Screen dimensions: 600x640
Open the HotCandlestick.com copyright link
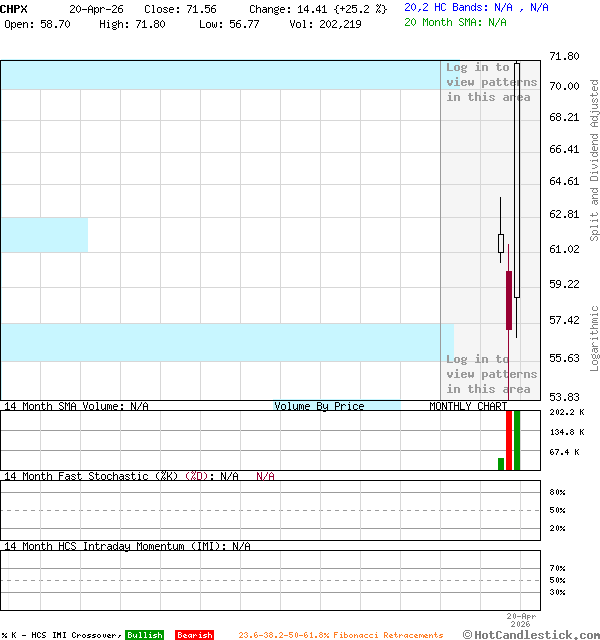[x=530, y=634]
